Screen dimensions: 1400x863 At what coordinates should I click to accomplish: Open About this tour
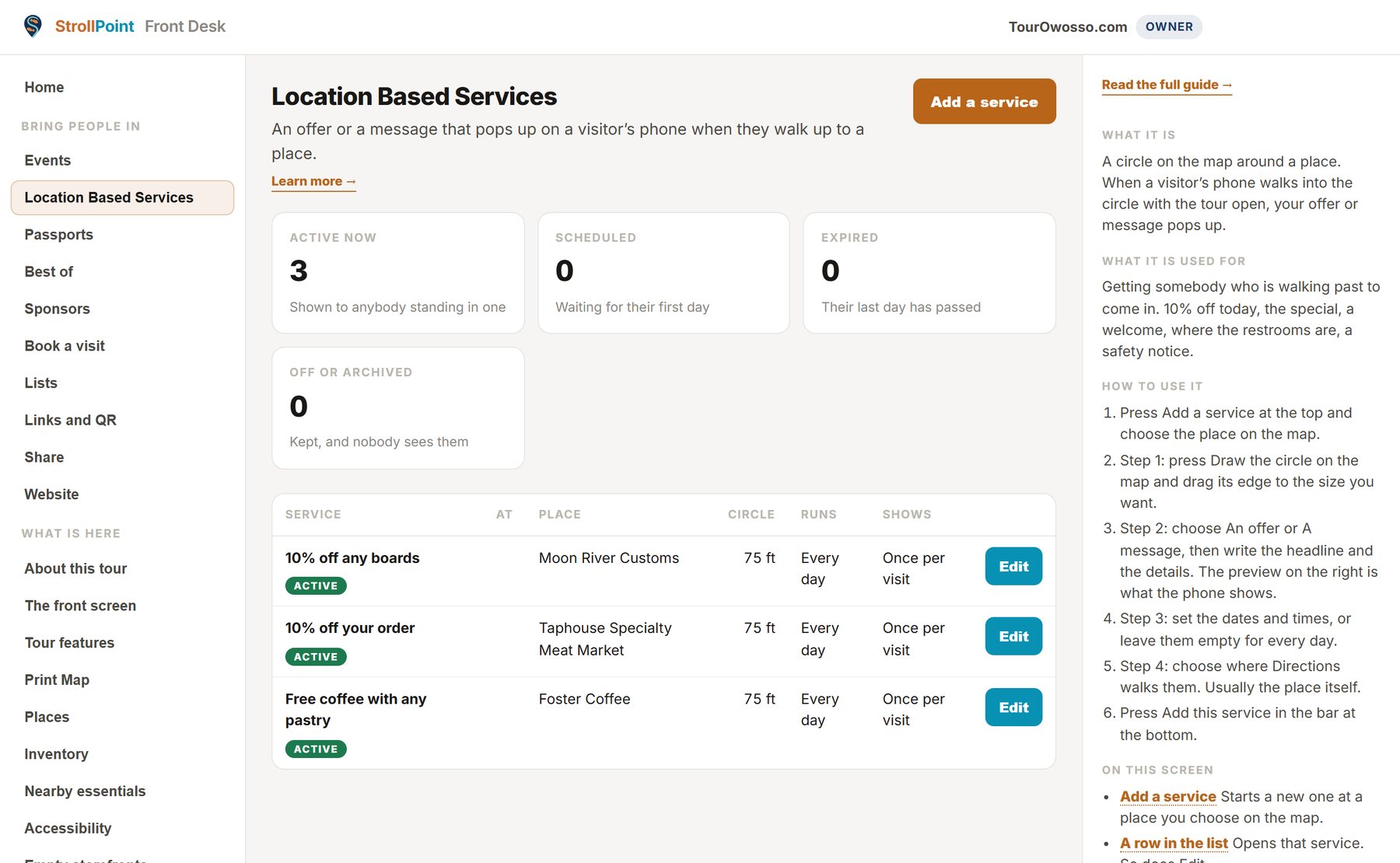point(75,568)
